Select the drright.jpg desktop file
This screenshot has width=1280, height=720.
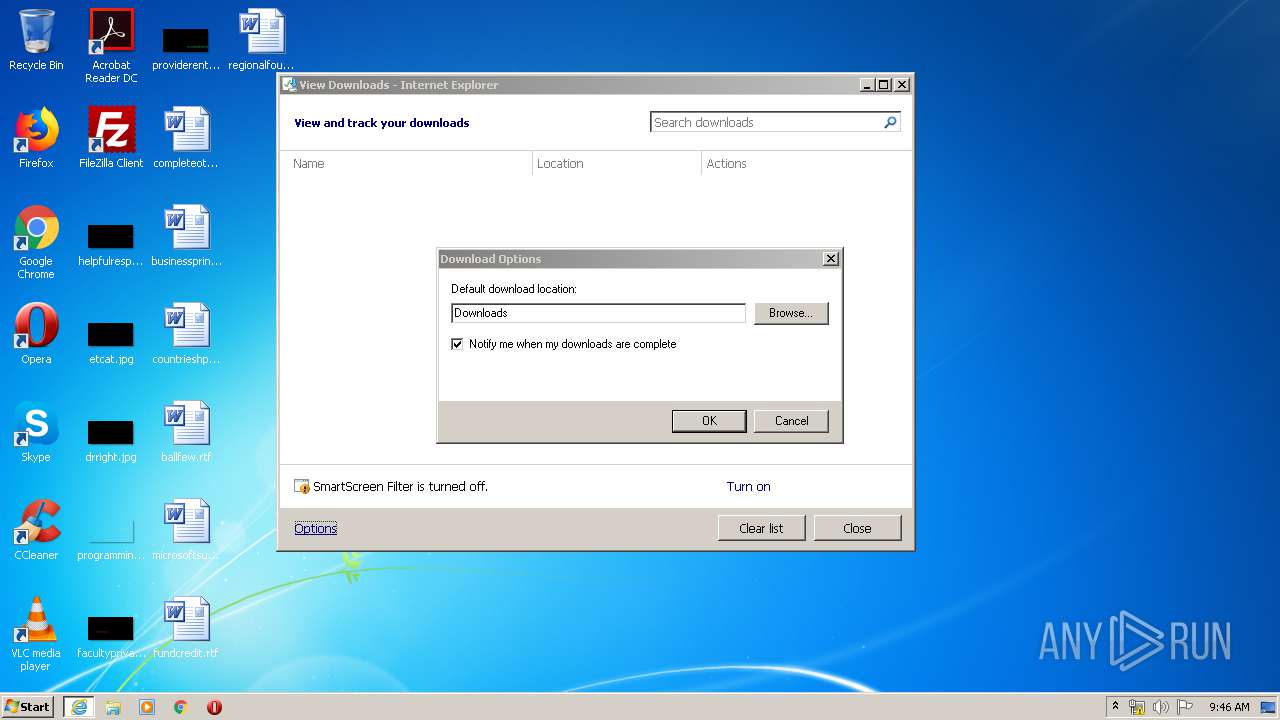point(111,441)
